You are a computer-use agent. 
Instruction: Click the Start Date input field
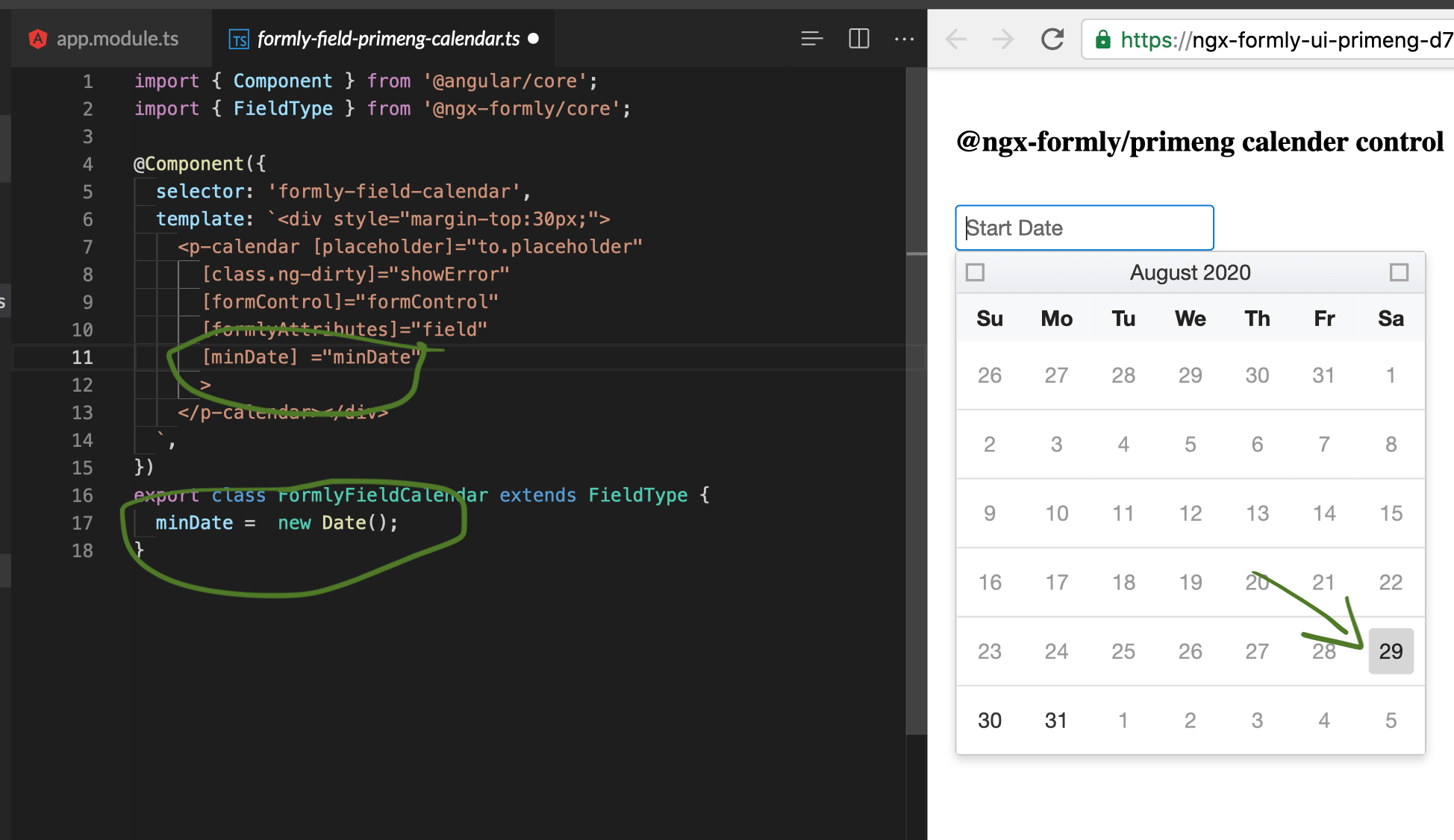pos(1084,228)
